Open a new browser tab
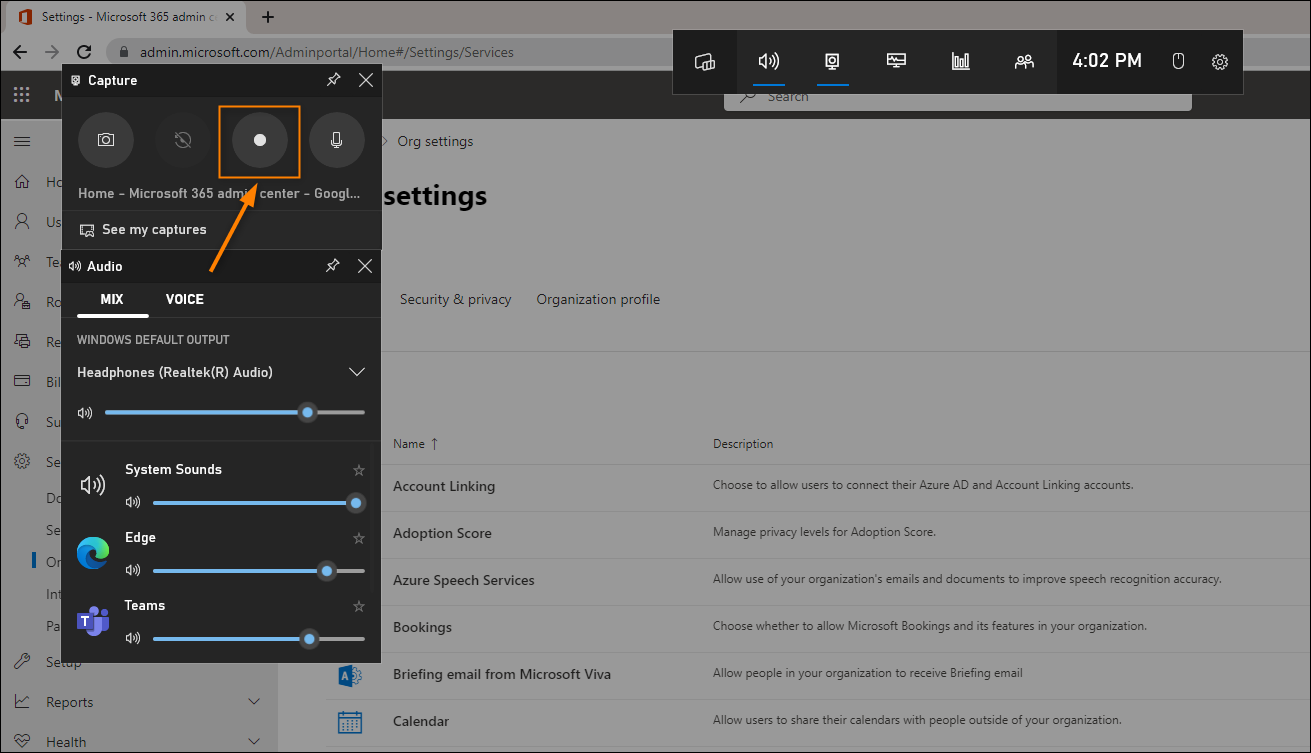 pyautogui.click(x=267, y=17)
